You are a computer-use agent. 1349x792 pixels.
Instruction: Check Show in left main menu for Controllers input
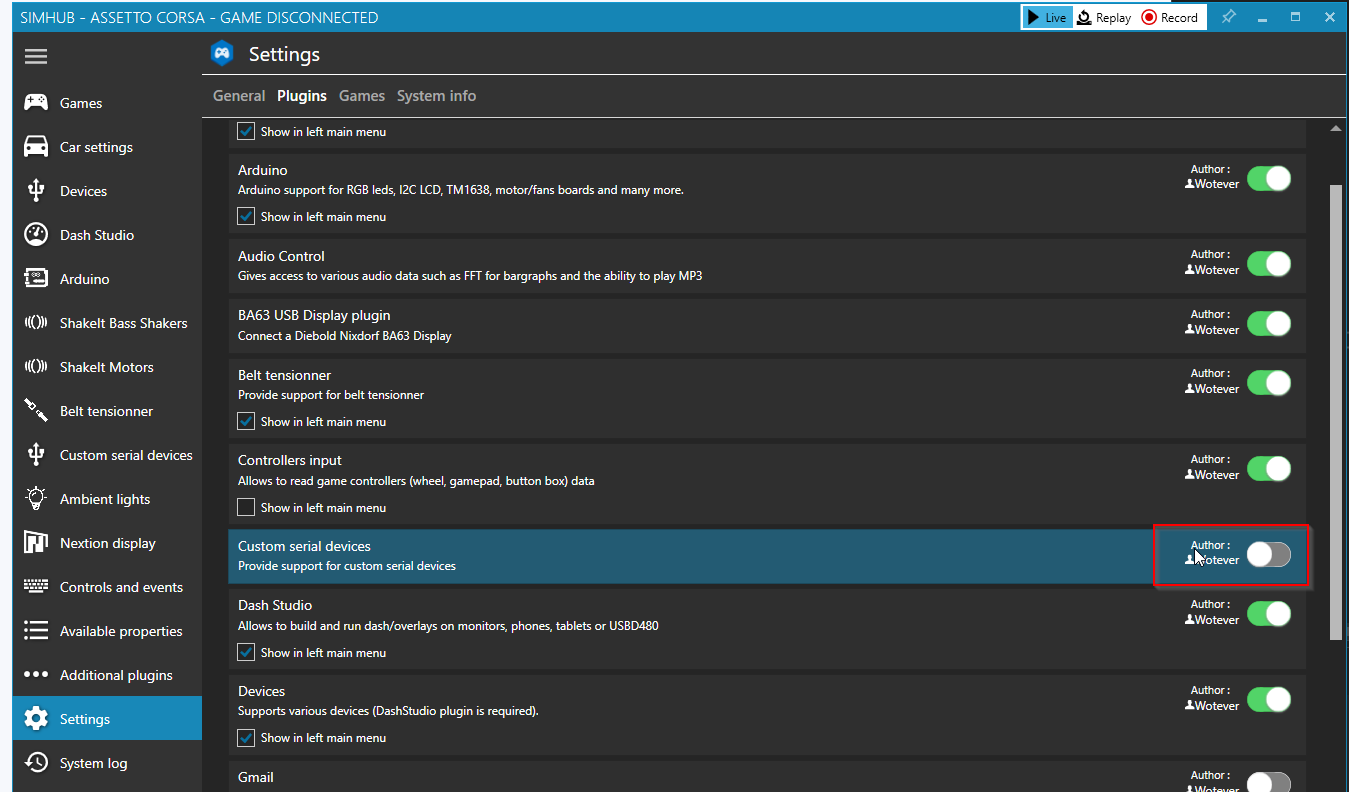coord(245,507)
